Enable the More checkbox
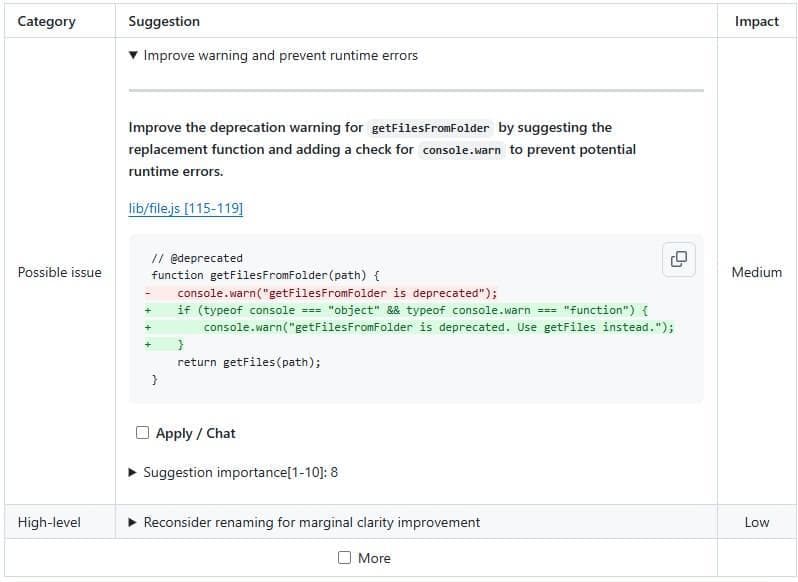Image resolution: width=798 pixels, height=582 pixels. [x=345, y=558]
